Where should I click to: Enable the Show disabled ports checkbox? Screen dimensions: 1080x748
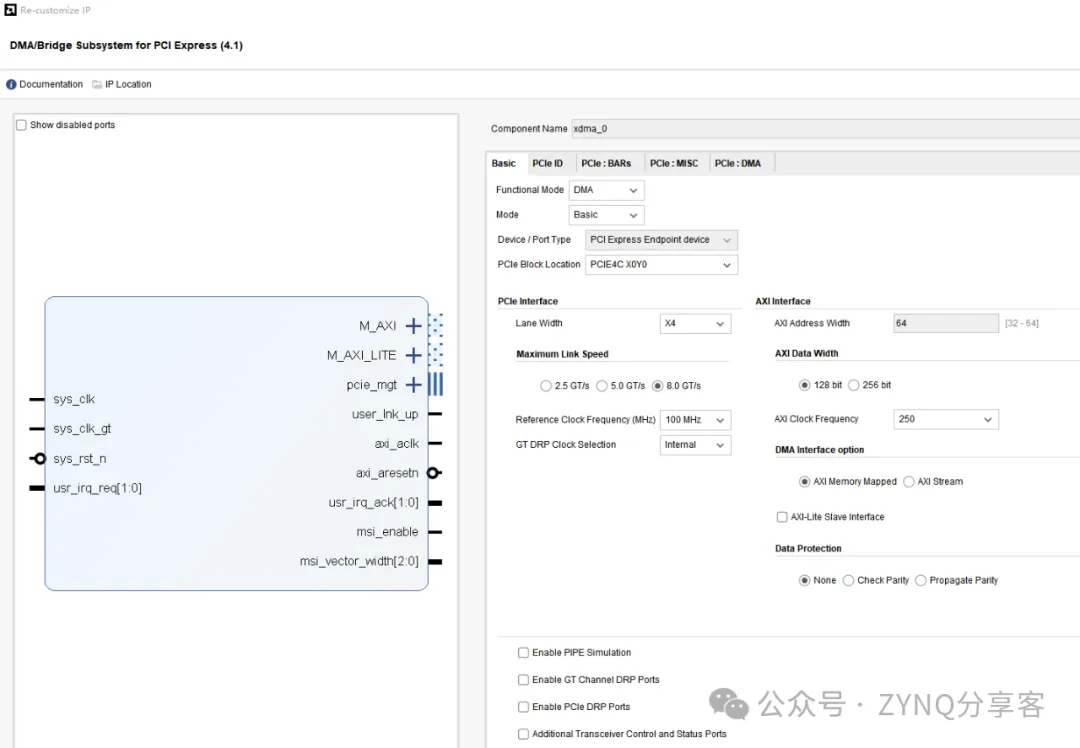pyautogui.click(x=21, y=125)
